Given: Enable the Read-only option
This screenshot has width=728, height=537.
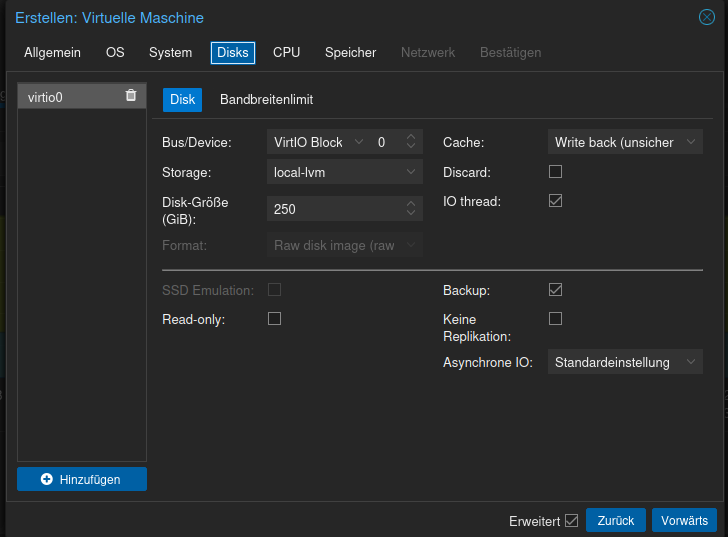Looking at the screenshot, I should [275, 319].
